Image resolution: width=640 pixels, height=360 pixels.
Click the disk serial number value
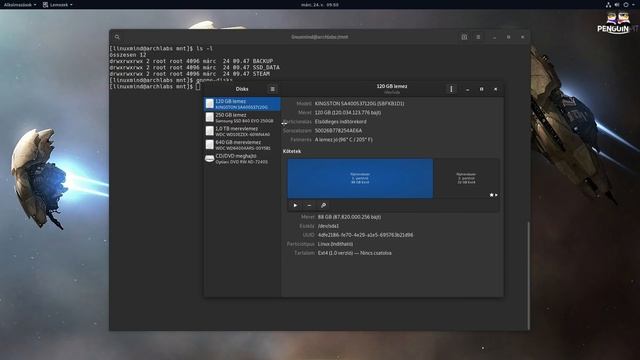pos(338,131)
